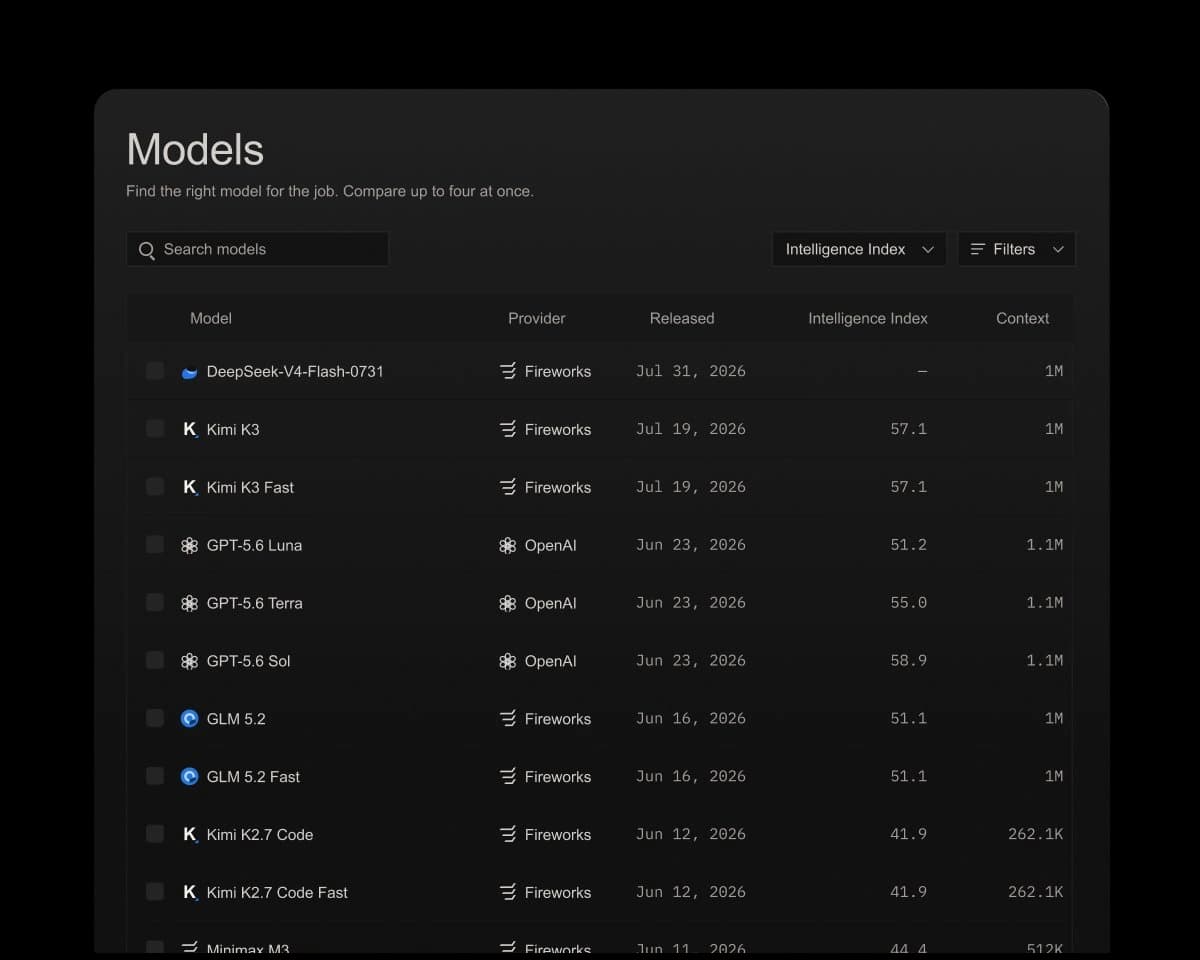Viewport: 1200px width, 960px height.
Task: Check the GPT-5.6 Terra checkbox
Action: click(x=155, y=603)
